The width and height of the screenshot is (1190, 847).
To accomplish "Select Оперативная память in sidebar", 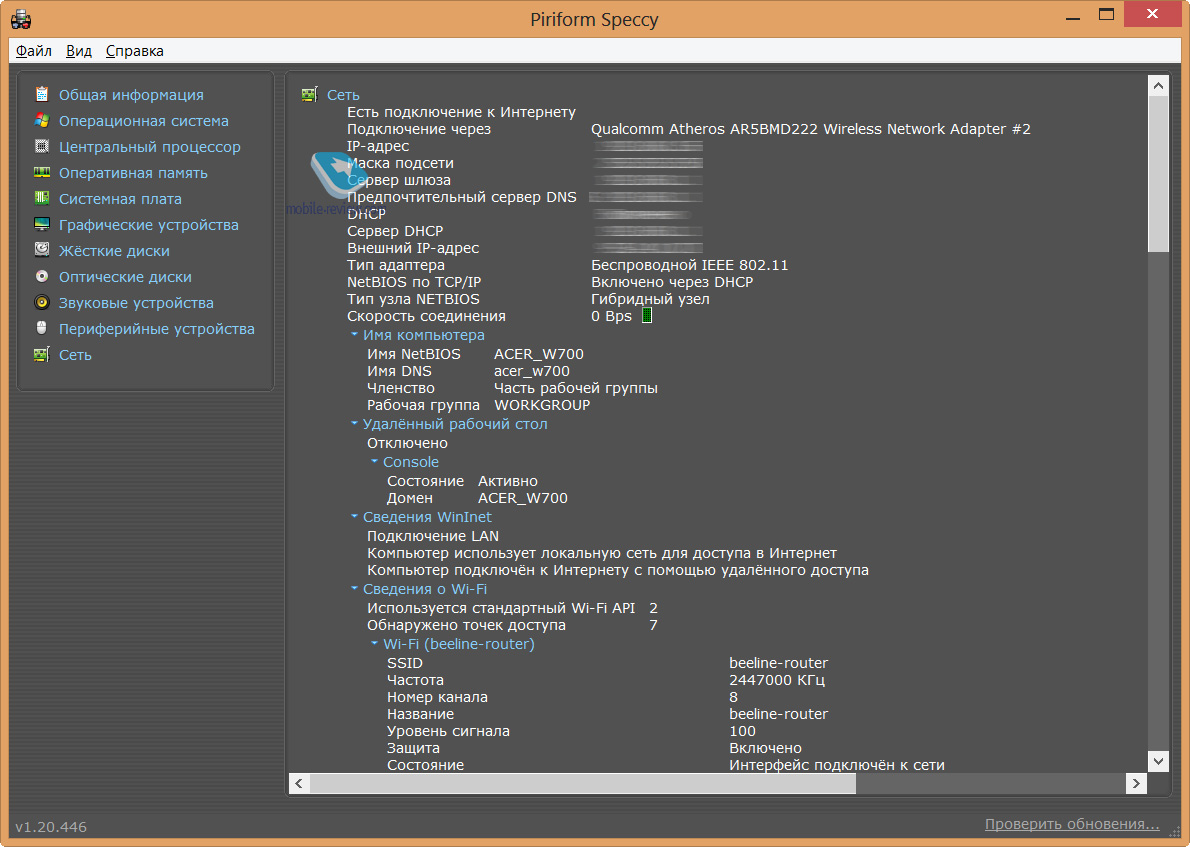I will (x=133, y=173).
